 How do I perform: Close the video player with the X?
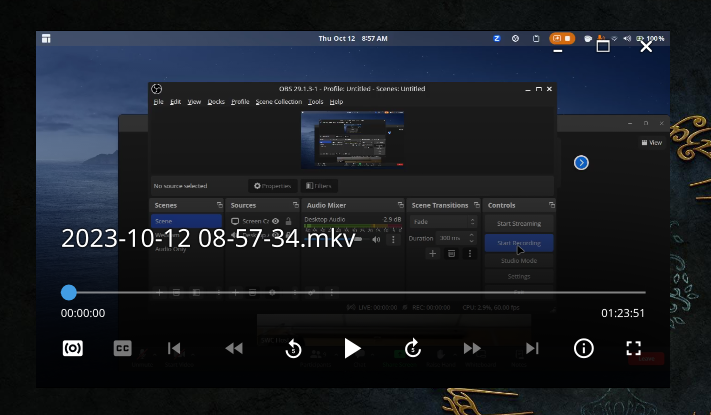pyautogui.click(x=646, y=46)
